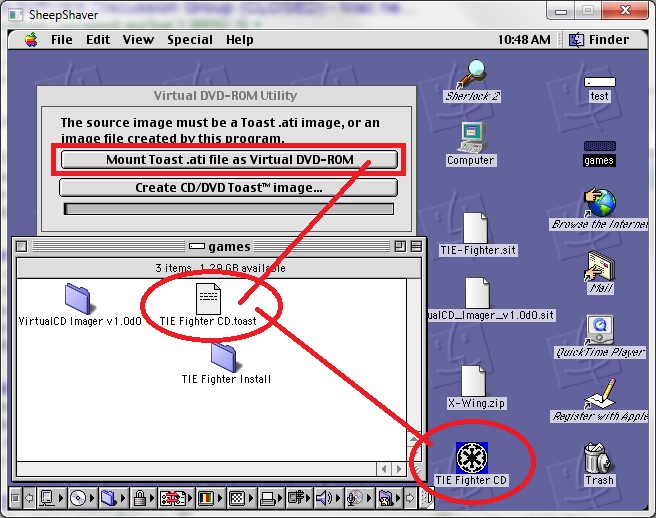
Task: Select the QuickTime Player alias
Action: (600, 337)
